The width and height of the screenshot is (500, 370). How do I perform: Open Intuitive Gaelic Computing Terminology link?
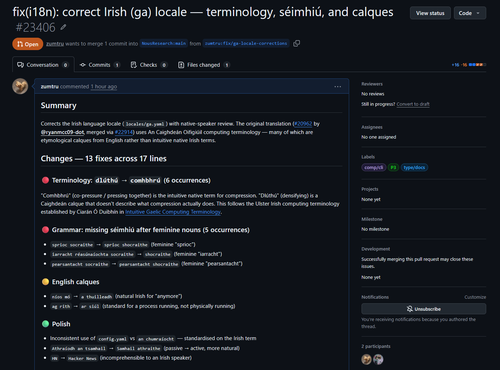[173, 212]
